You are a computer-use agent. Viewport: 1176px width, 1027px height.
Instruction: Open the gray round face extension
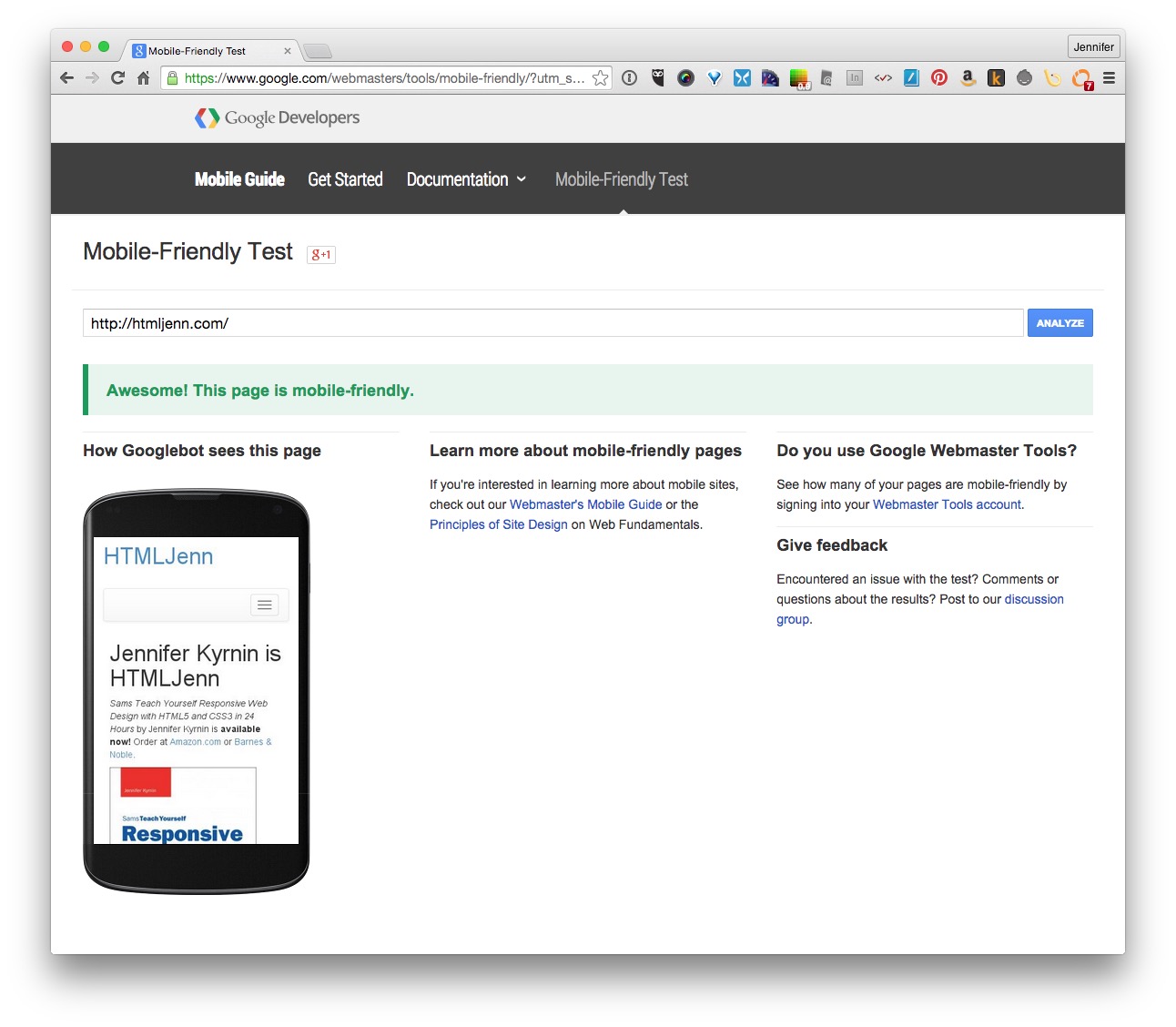coord(1024,78)
